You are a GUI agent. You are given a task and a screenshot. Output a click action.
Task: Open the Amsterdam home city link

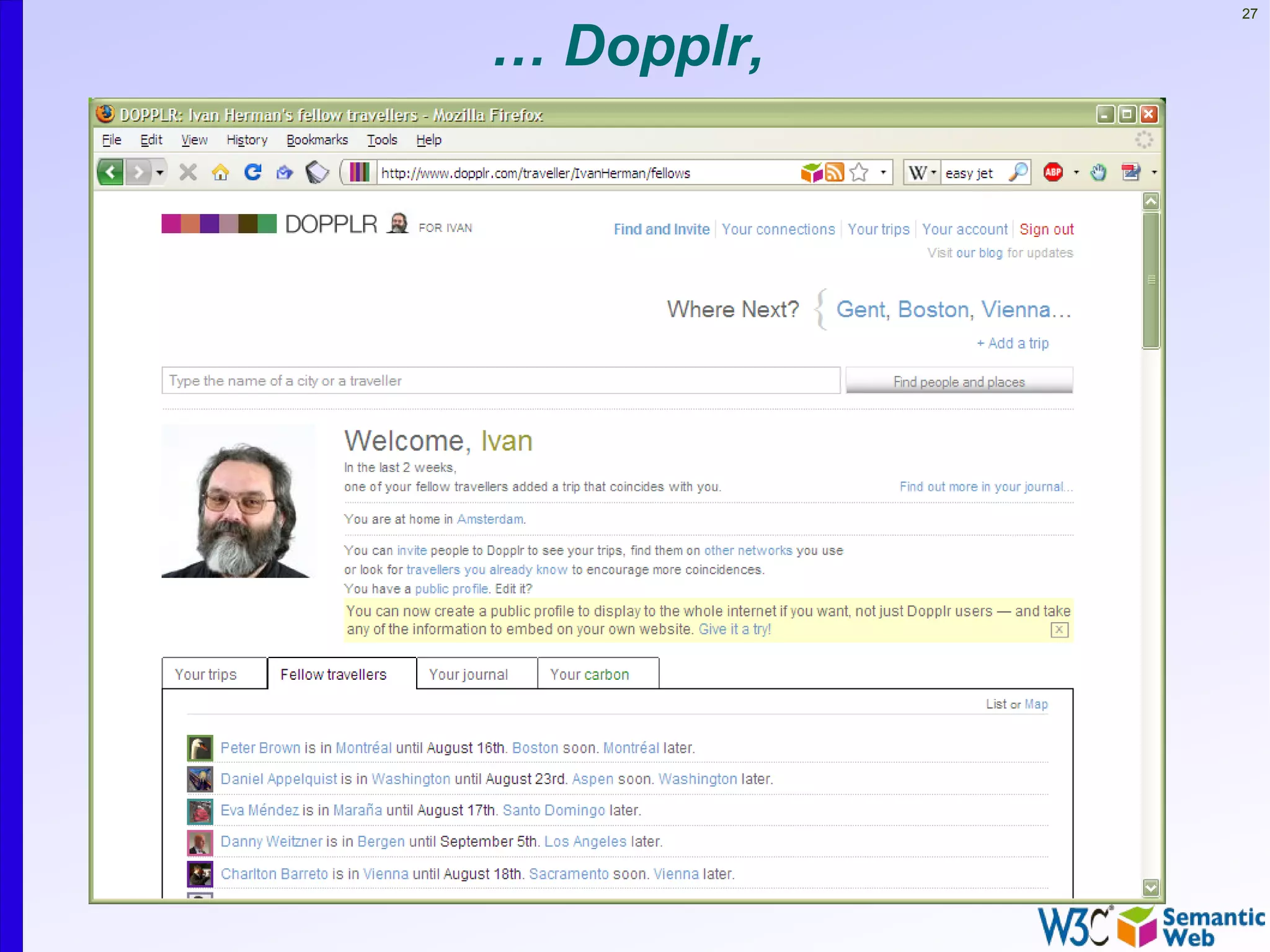tap(490, 519)
